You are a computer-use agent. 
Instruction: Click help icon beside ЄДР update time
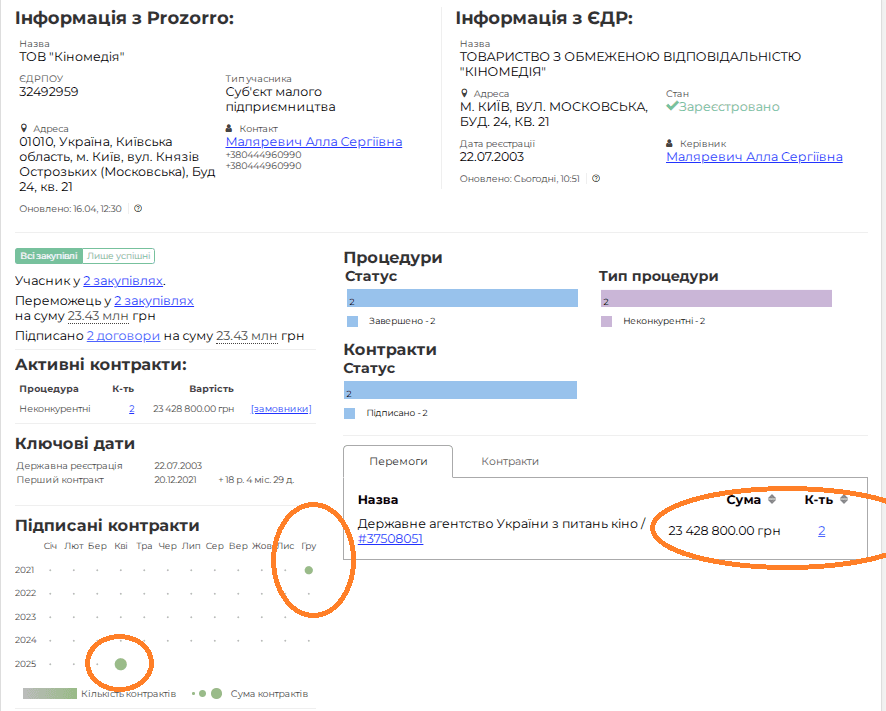596,179
